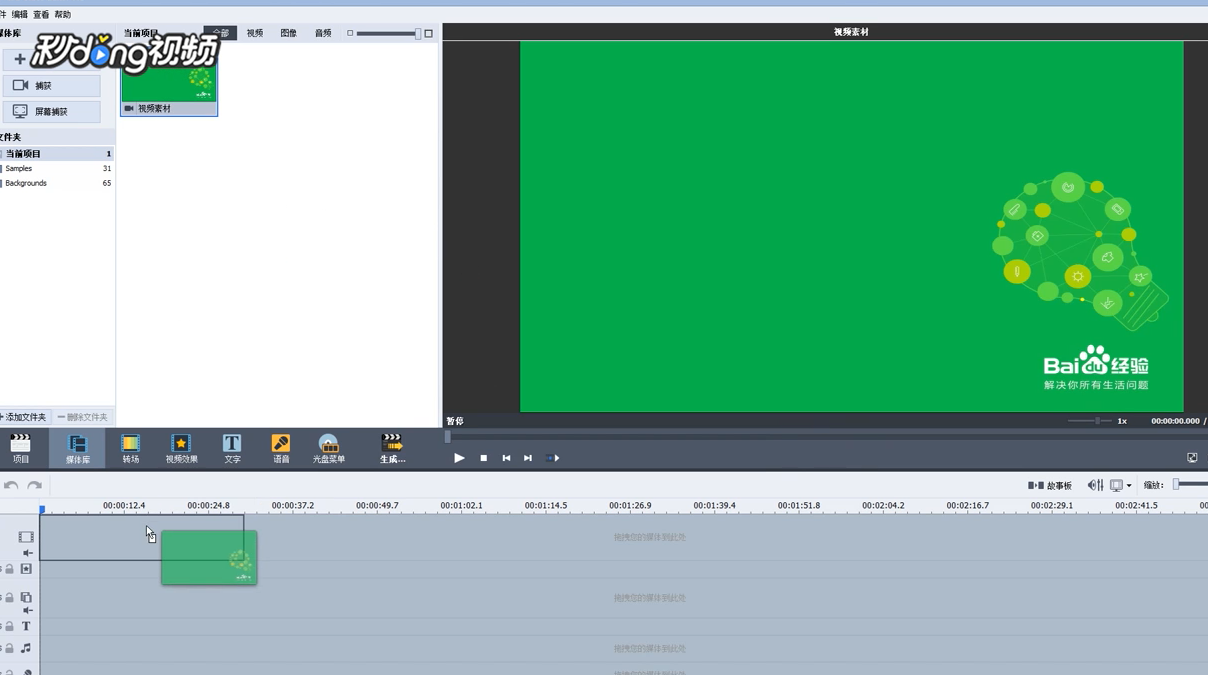Select the 当前项目 folder row
The height and width of the screenshot is (675, 1208).
(x=57, y=154)
